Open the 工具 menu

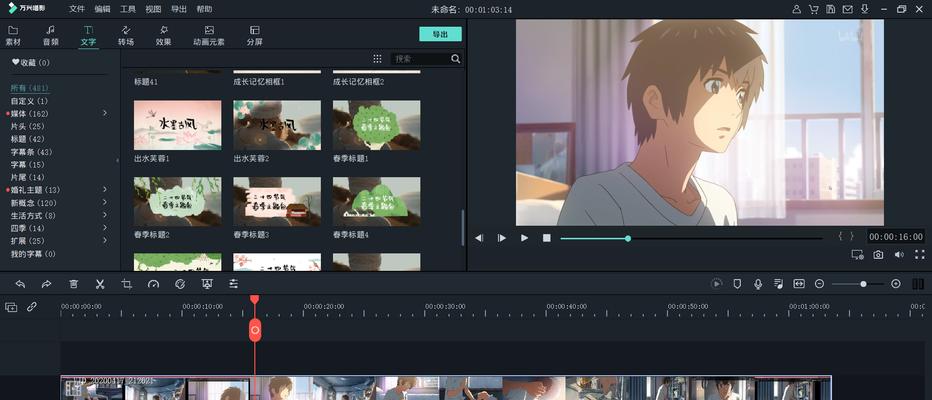tap(128, 9)
